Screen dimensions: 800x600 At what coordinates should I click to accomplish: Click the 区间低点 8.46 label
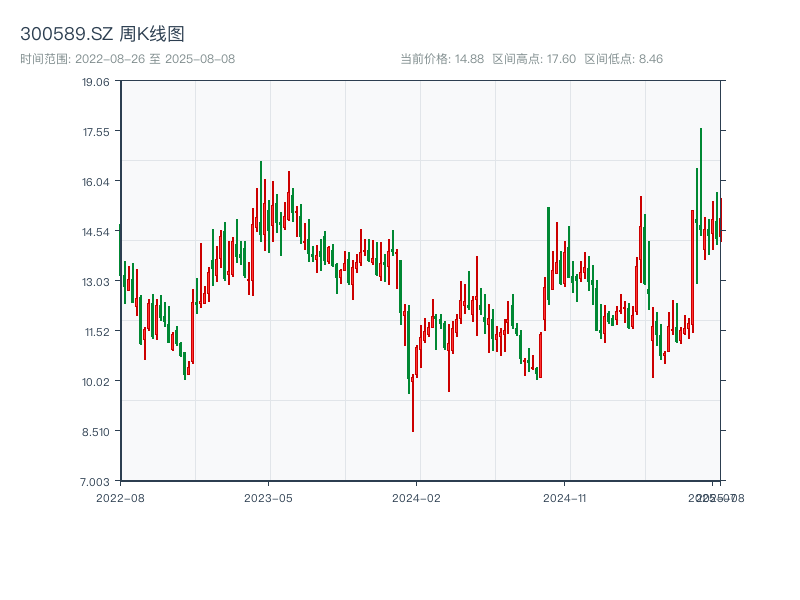tap(623, 59)
